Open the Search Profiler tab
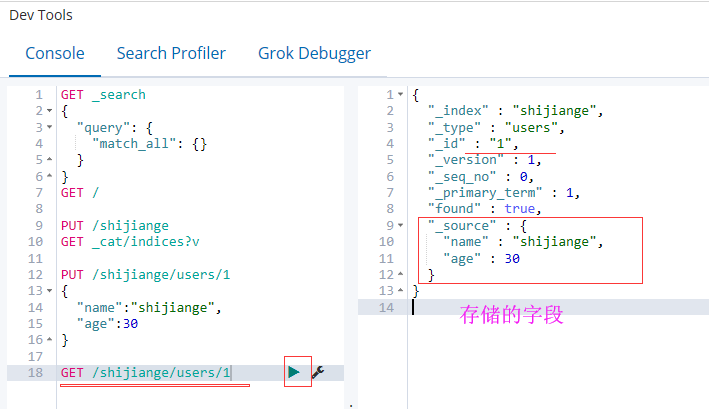This screenshot has height=409, width=709. tap(171, 53)
